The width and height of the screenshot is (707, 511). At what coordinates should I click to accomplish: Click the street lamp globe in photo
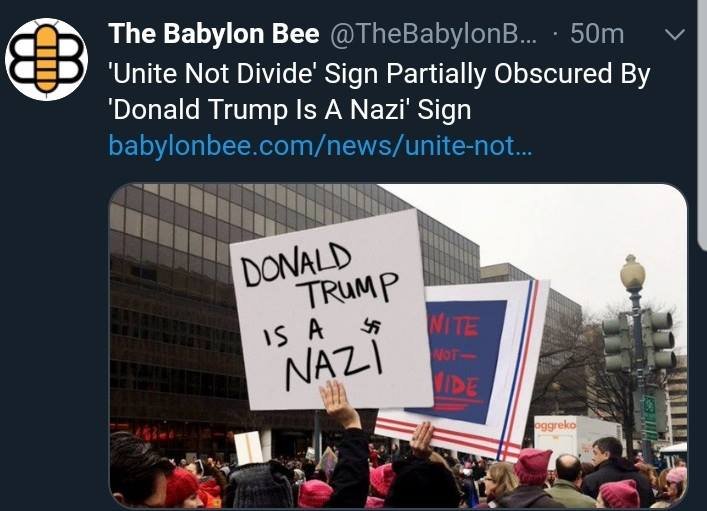(x=633, y=272)
